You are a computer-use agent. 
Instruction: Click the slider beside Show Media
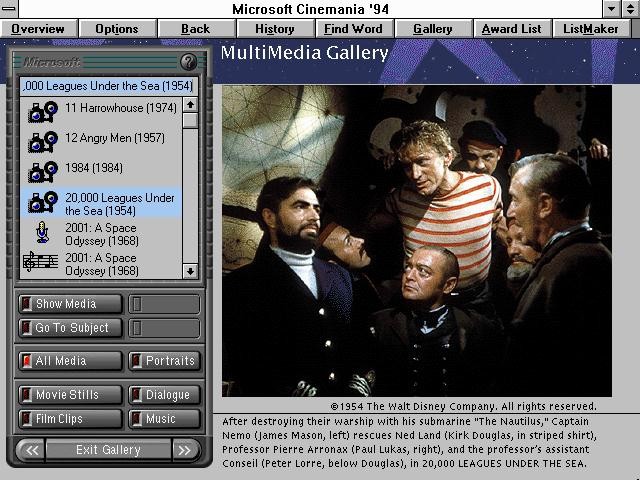click(164, 304)
